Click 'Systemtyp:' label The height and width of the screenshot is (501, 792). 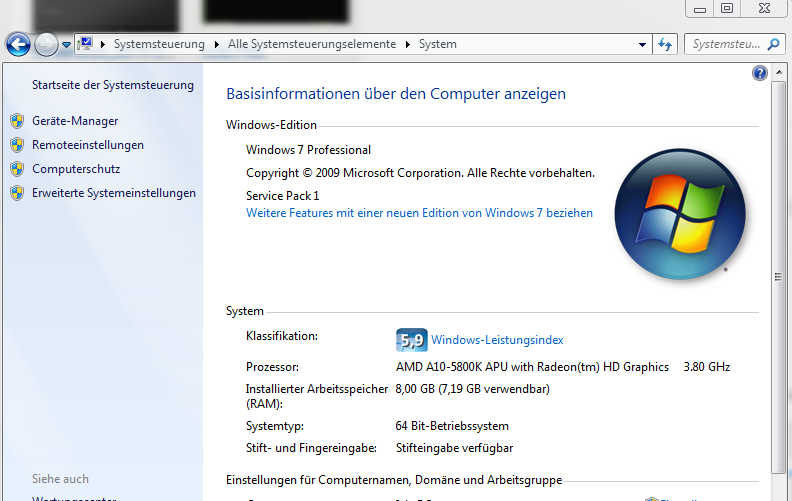tap(275, 426)
